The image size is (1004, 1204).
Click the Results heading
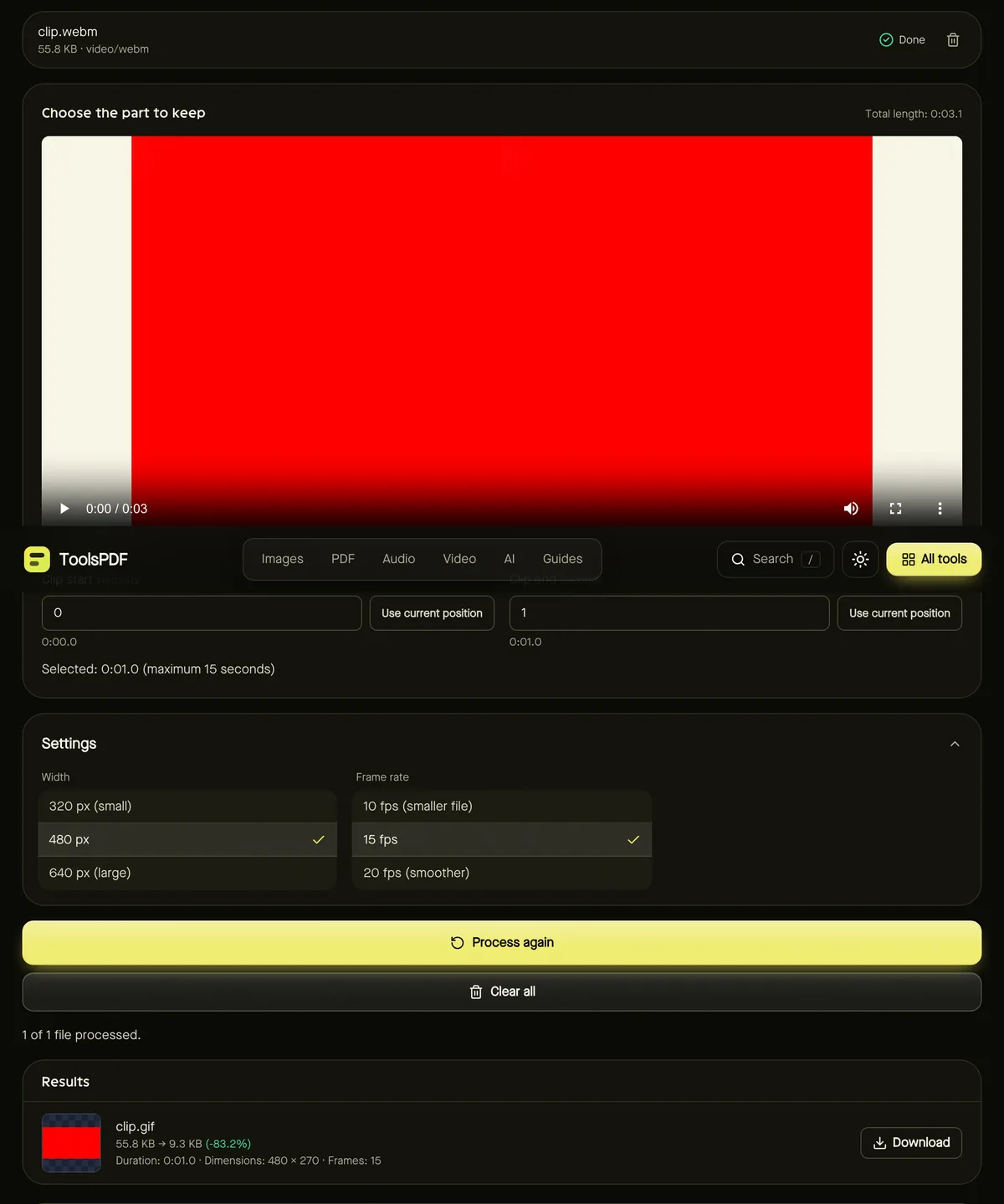coord(65,1082)
